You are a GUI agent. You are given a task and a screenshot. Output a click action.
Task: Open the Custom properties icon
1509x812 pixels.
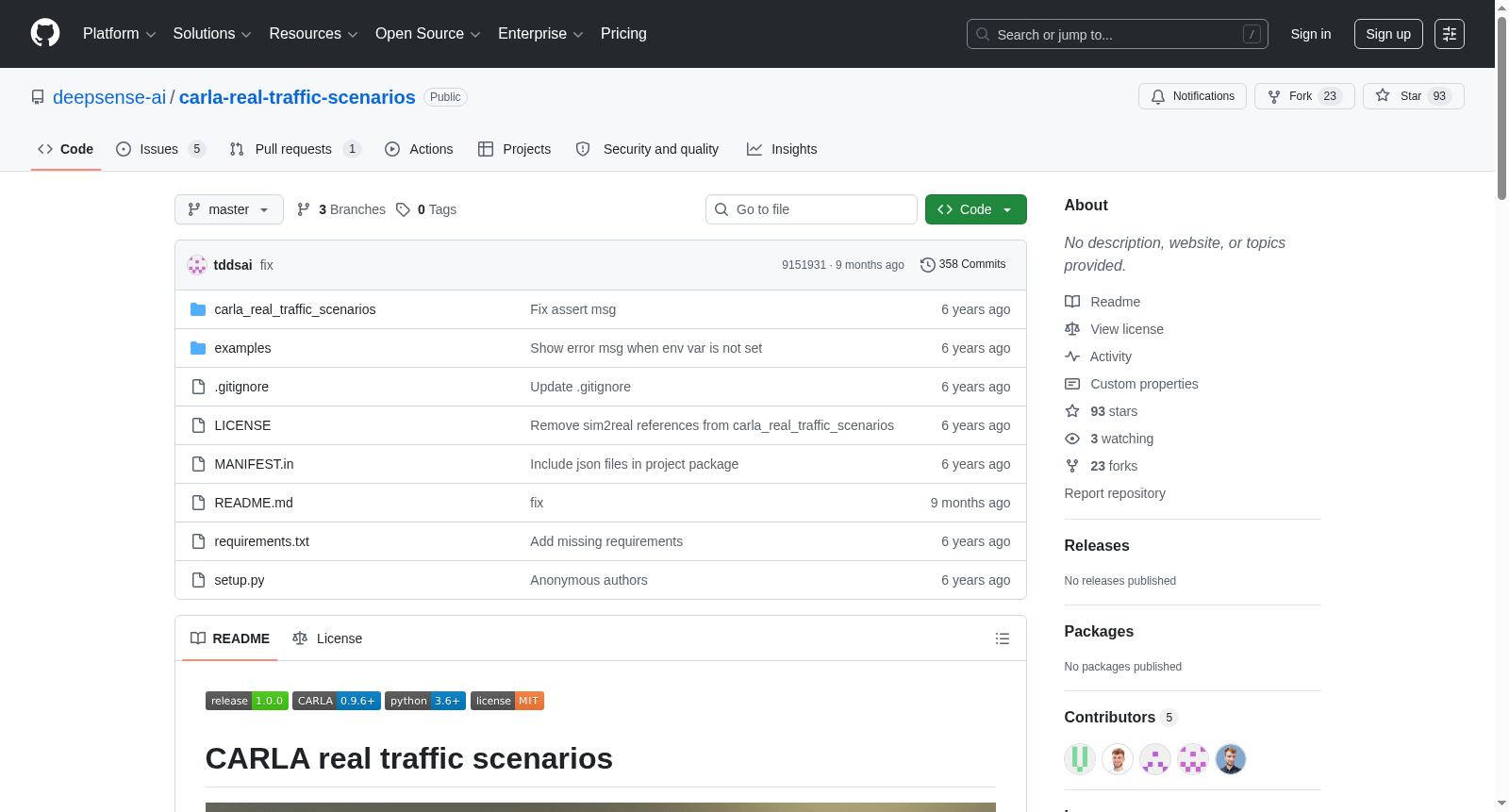point(1072,384)
